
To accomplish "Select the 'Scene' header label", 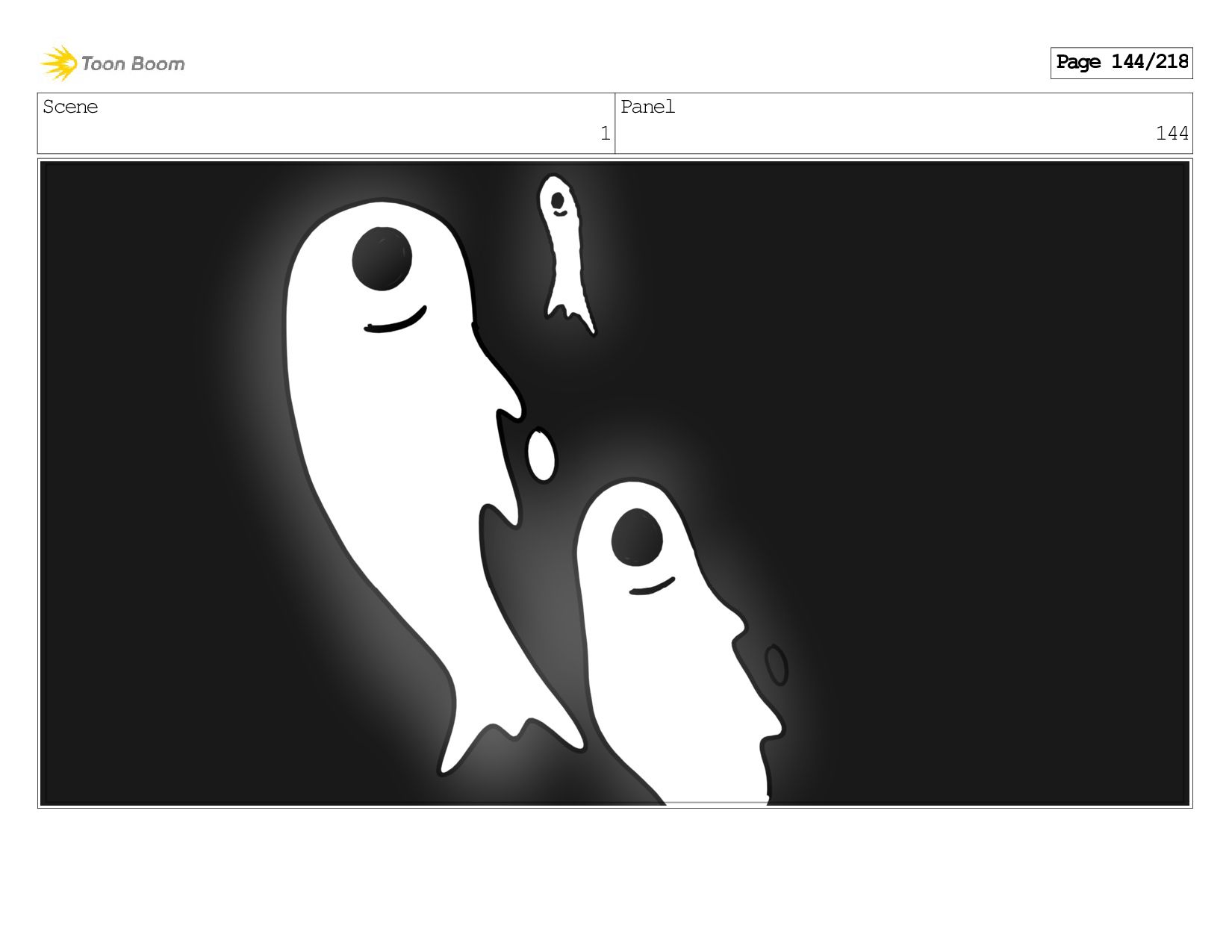I will [x=70, y=108].
